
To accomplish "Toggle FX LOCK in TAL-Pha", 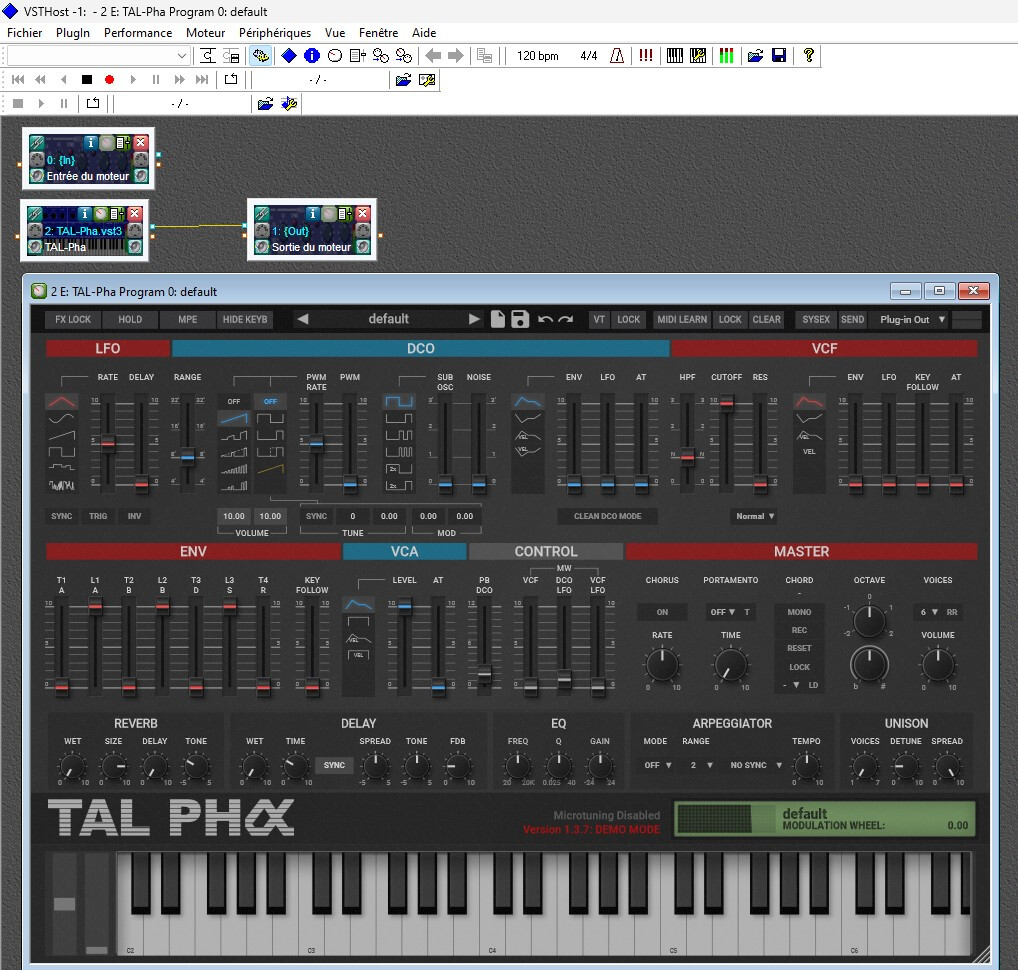I will [73, 319].
